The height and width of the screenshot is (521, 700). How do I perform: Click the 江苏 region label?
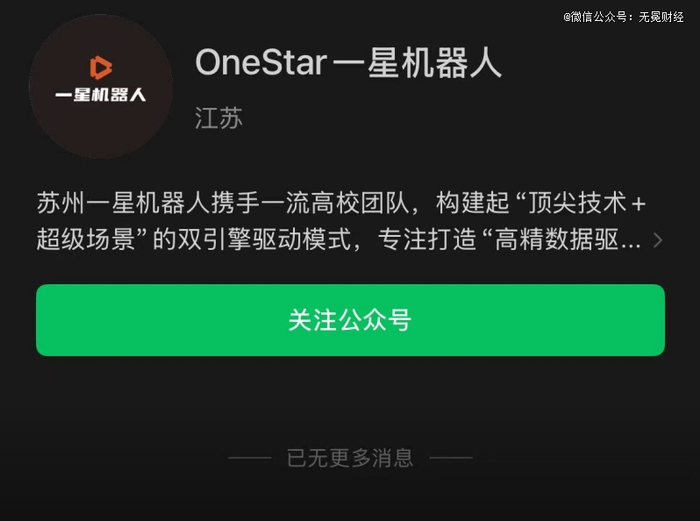click(219, 118)
